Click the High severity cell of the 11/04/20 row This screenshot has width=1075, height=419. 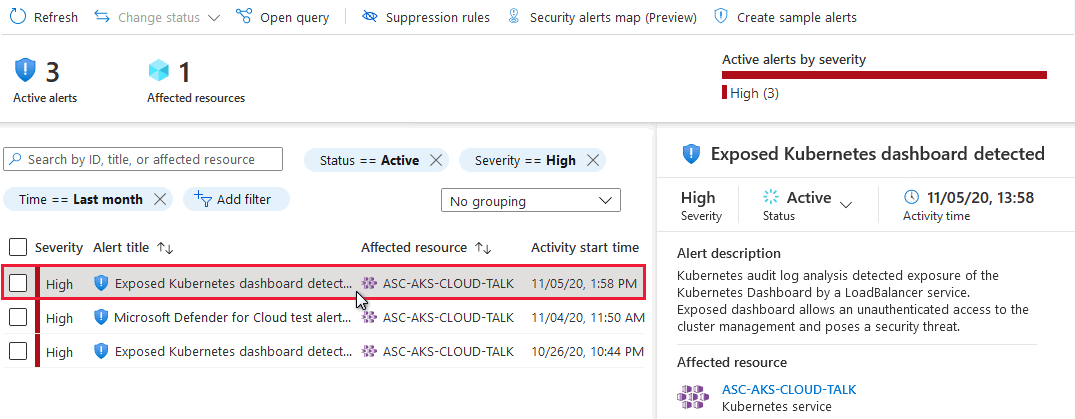[x=60, y=318]
